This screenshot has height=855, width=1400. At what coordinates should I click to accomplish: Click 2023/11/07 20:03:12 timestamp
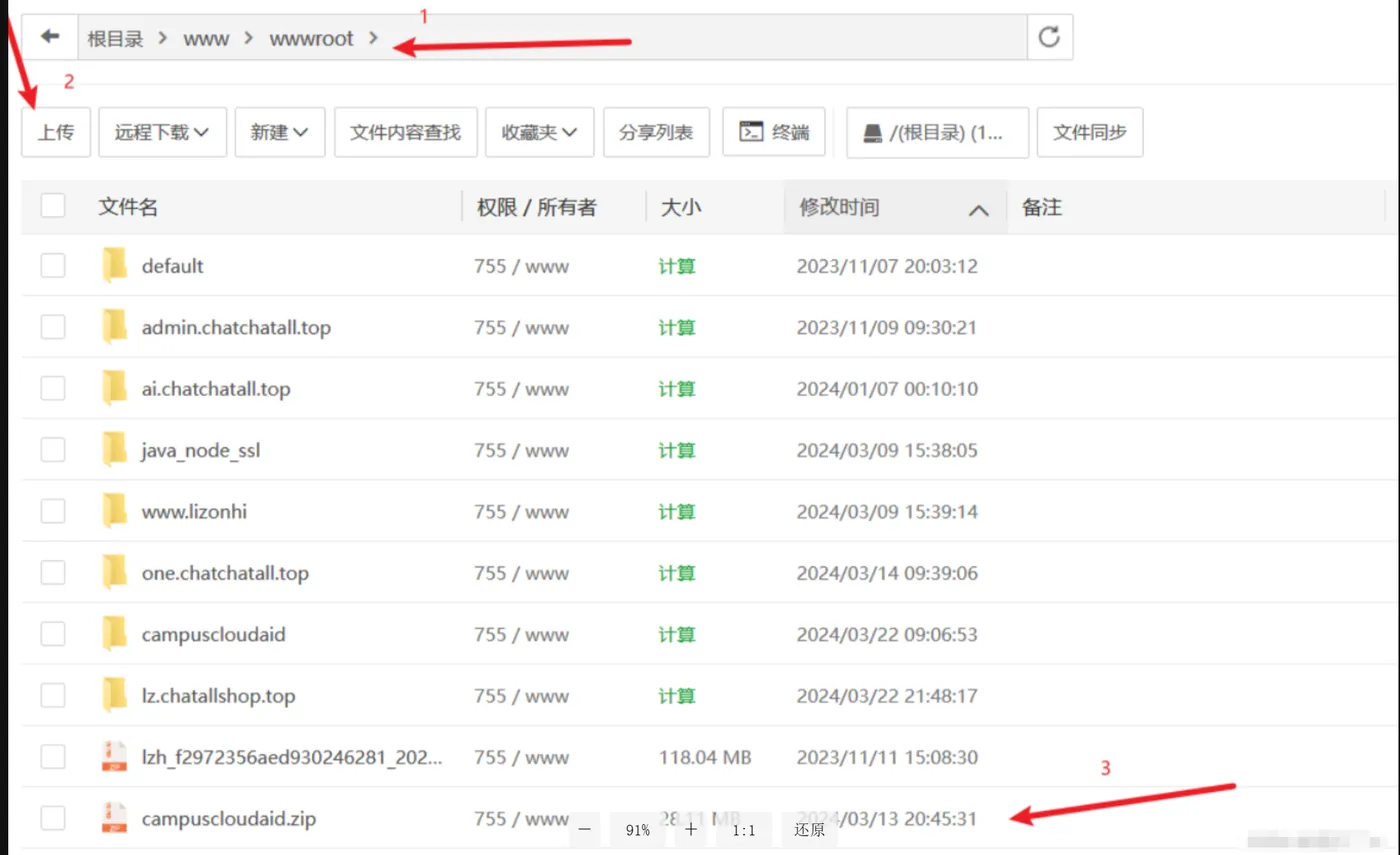[887, 266]
